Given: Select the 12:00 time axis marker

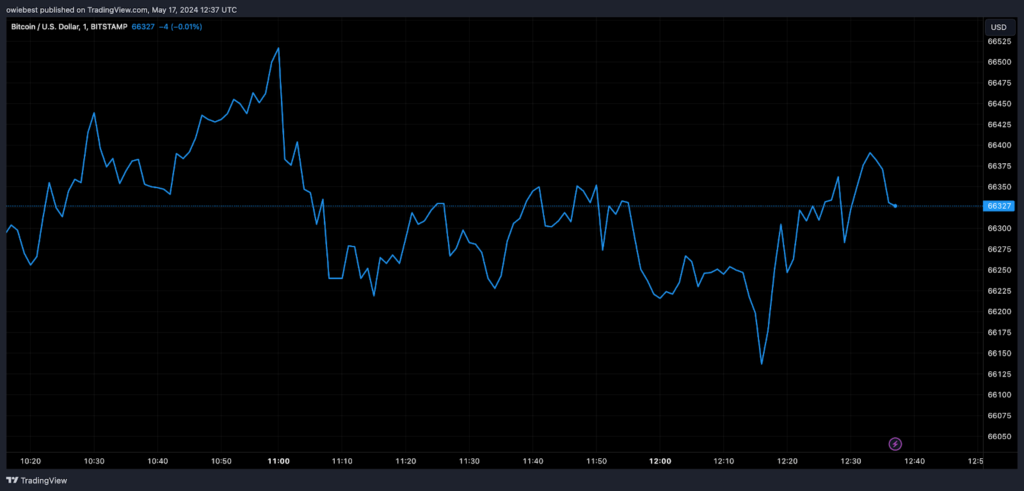Looking at the screenshot, I should [x=660, y=461].
